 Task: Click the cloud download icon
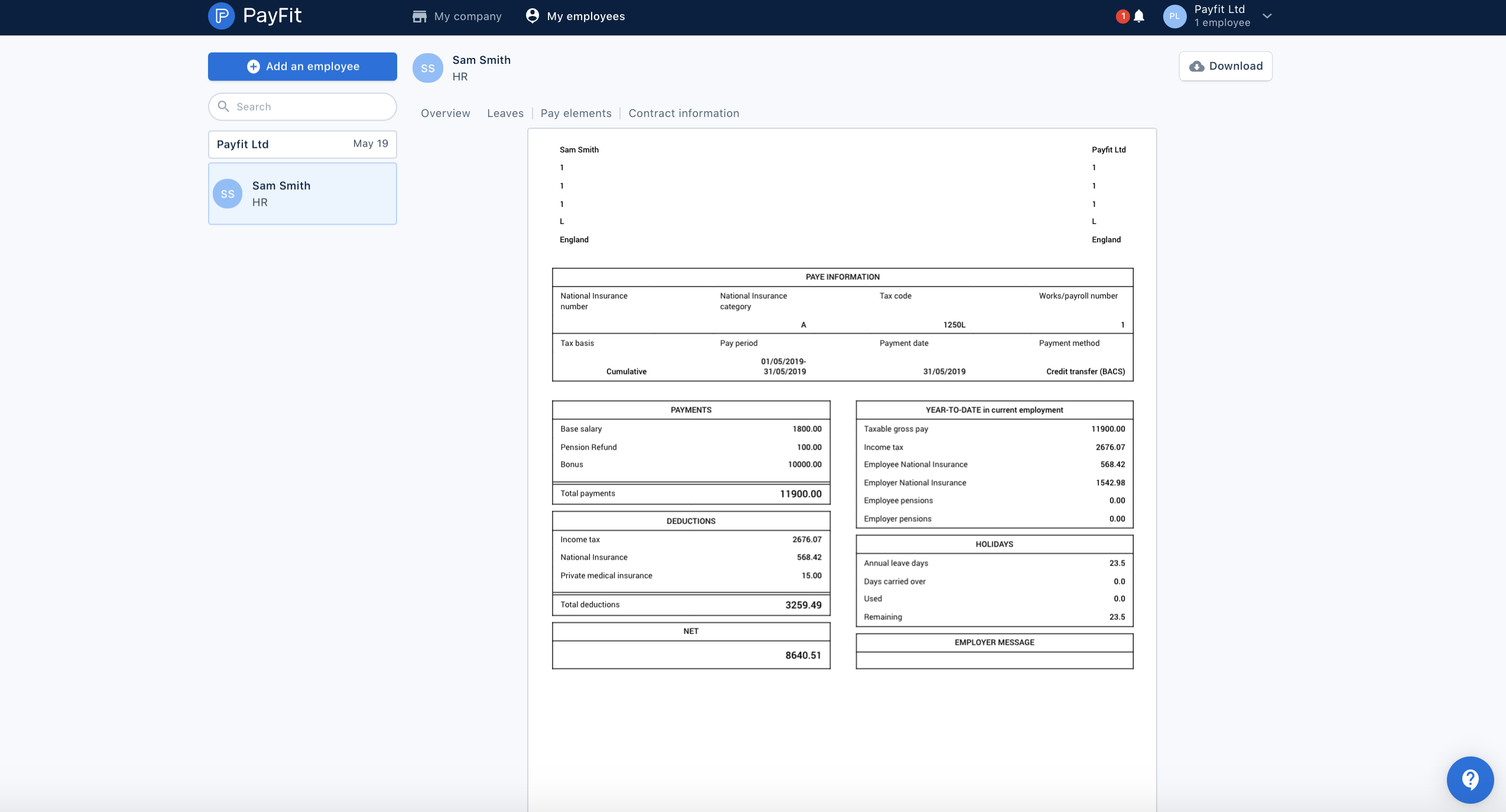pyautogui.click(x=1197, y=67)
